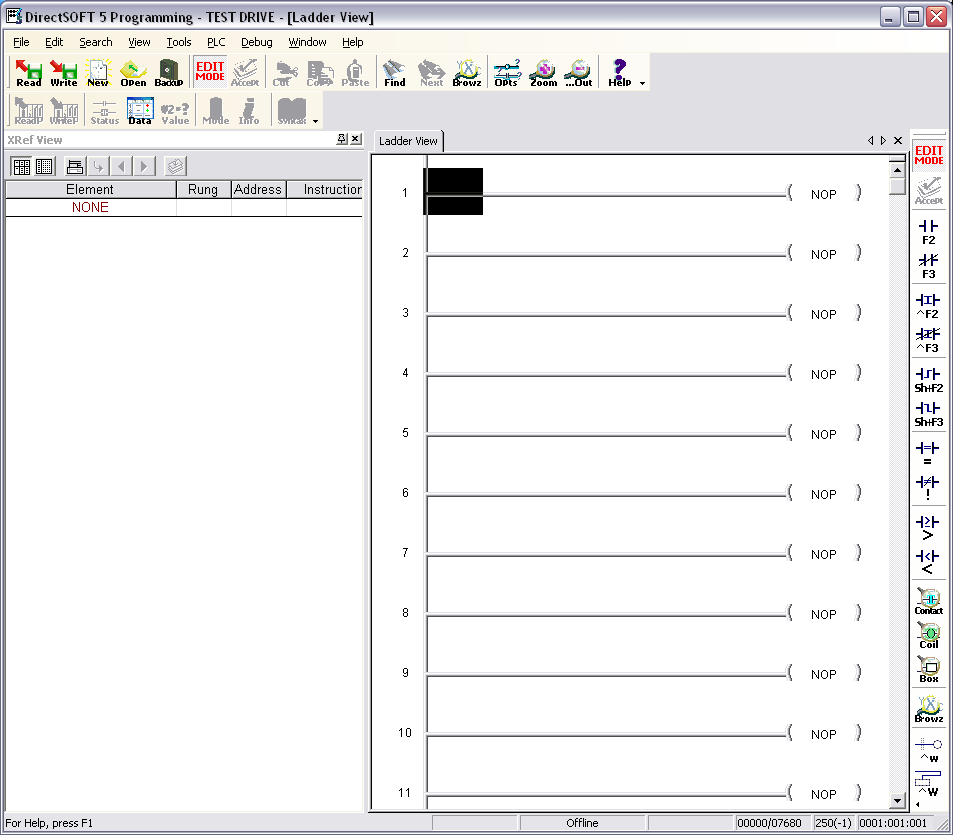This screenshot has width=953, height=835.
Task: Expand the dropdown arrow next to Syntax
Action: 315,122
